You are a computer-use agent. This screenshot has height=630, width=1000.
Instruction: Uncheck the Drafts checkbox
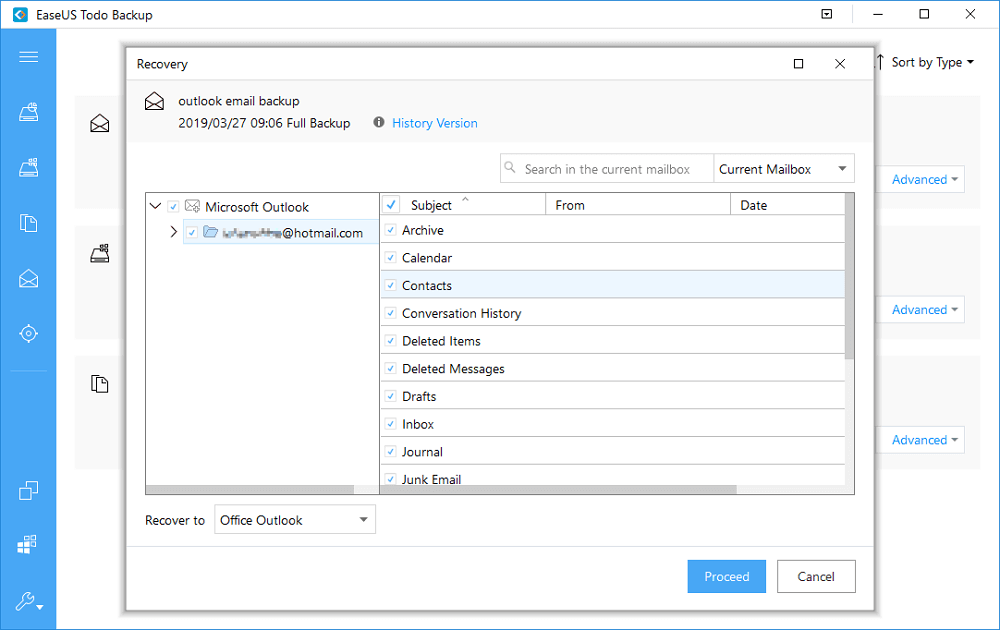tap(391, 396)
